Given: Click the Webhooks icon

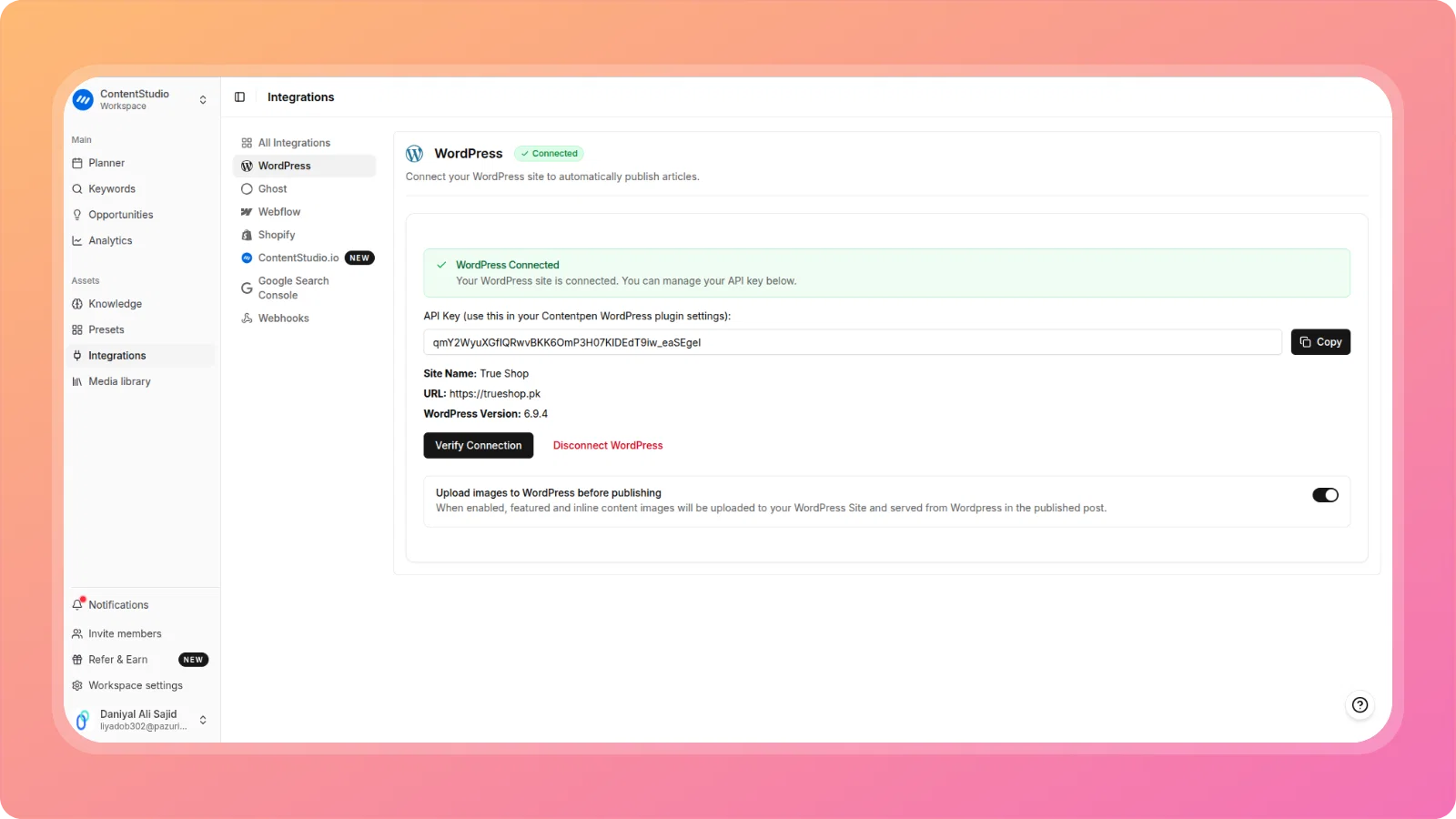Looking at the screenshot, I should (x=247, y=318).
